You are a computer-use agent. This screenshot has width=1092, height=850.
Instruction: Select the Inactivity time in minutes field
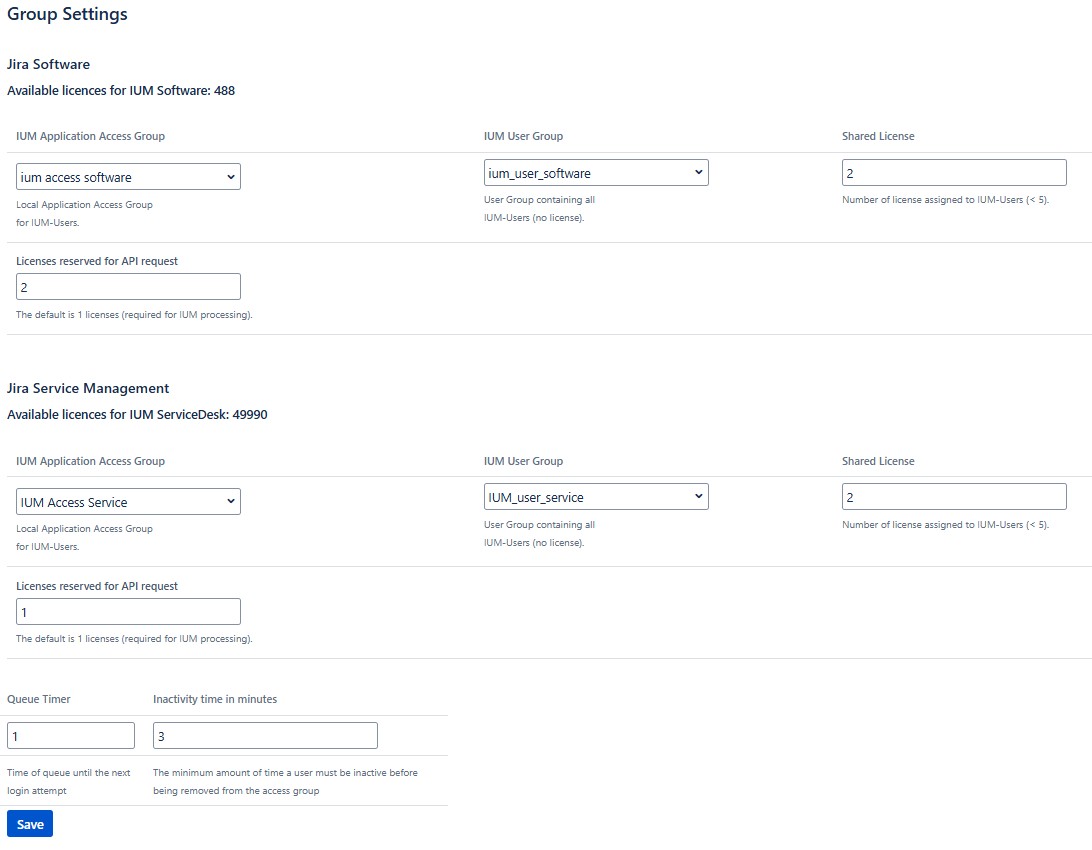[265, 736]
